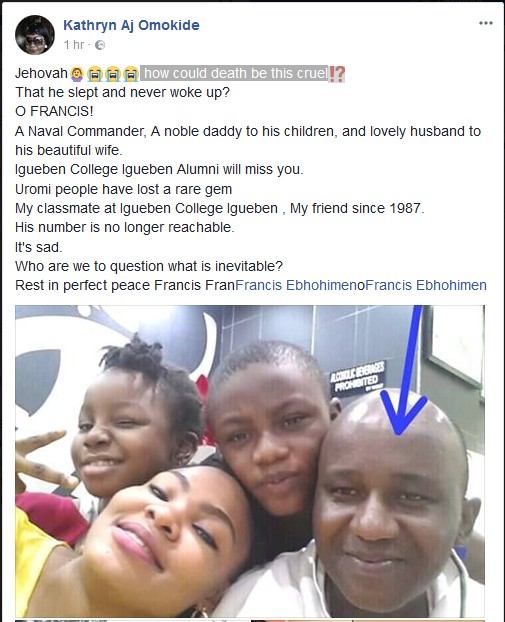This screenshot has height=622, width=505.
Task: Open the Francis Ebhohimen tag at line end
Action: tap(426, 285)
